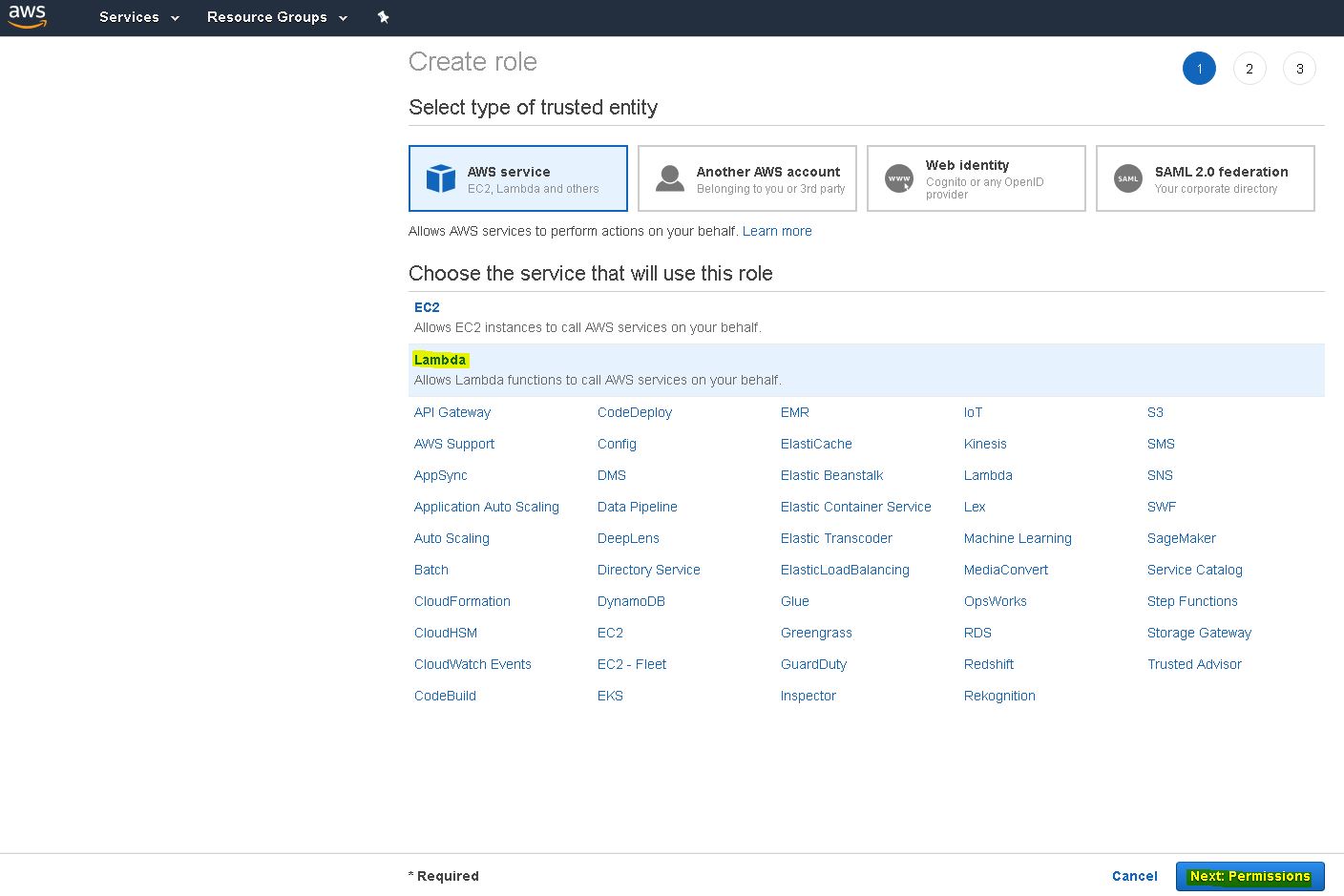
Task: Pick DynamoDB from the service list
Action: click(631, 601)
